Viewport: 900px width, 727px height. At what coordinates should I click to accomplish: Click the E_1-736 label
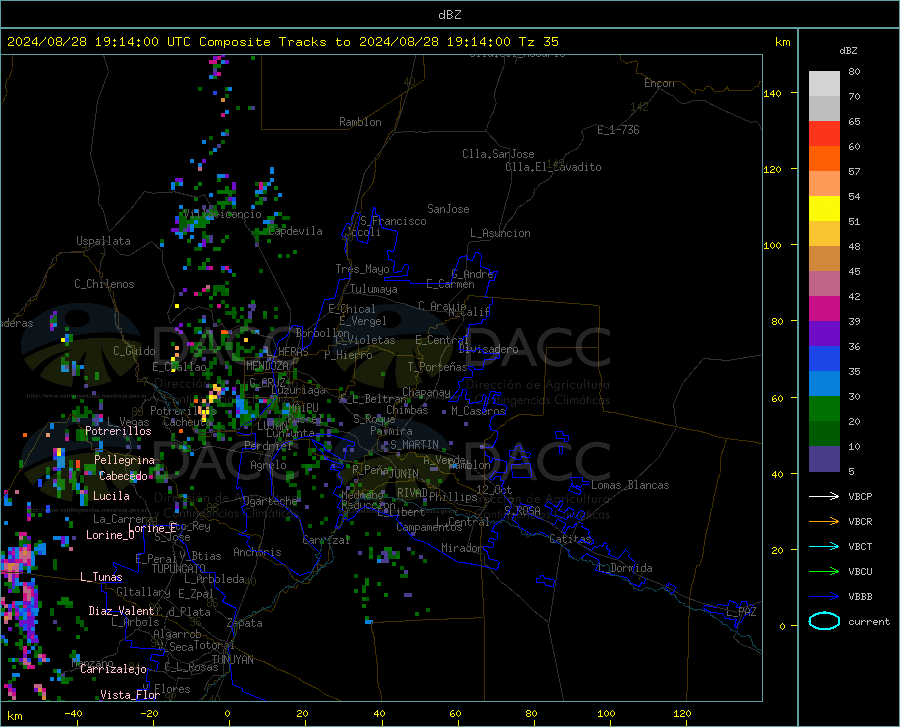618,130
